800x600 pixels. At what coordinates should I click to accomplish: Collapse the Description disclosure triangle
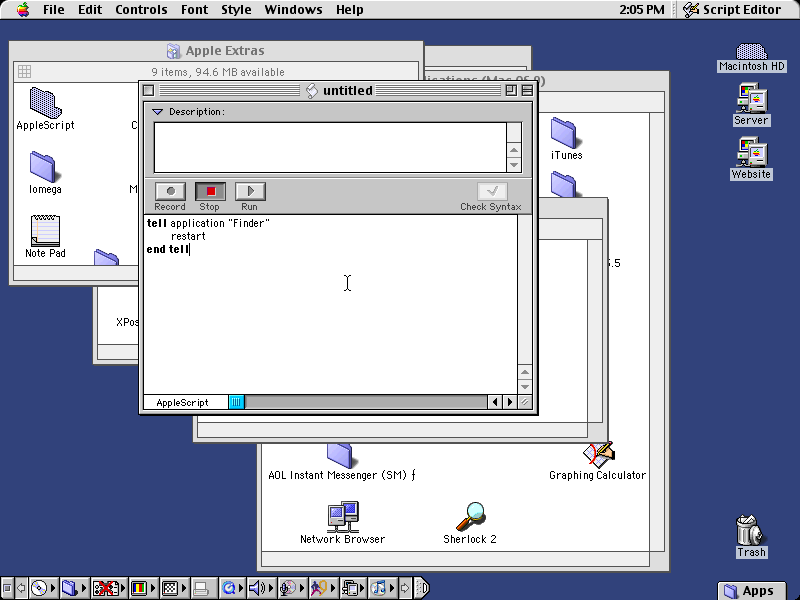click(x=157, y=112)
